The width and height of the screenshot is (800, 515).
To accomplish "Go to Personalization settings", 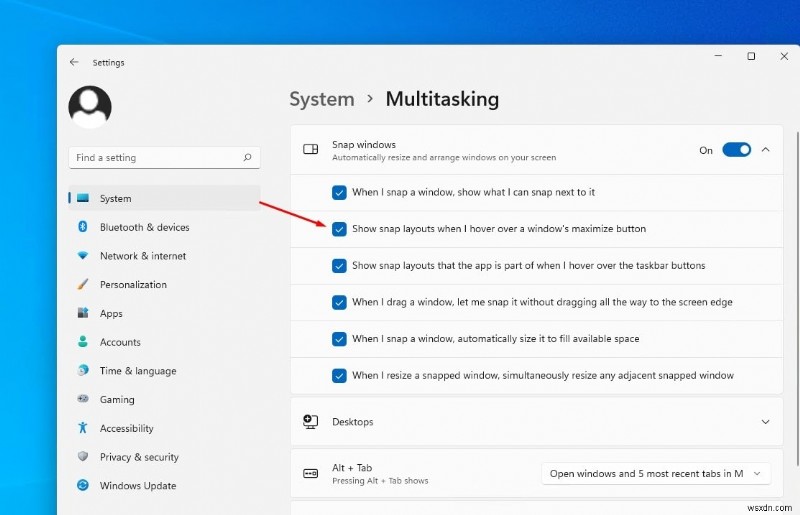I will (164, 284).
